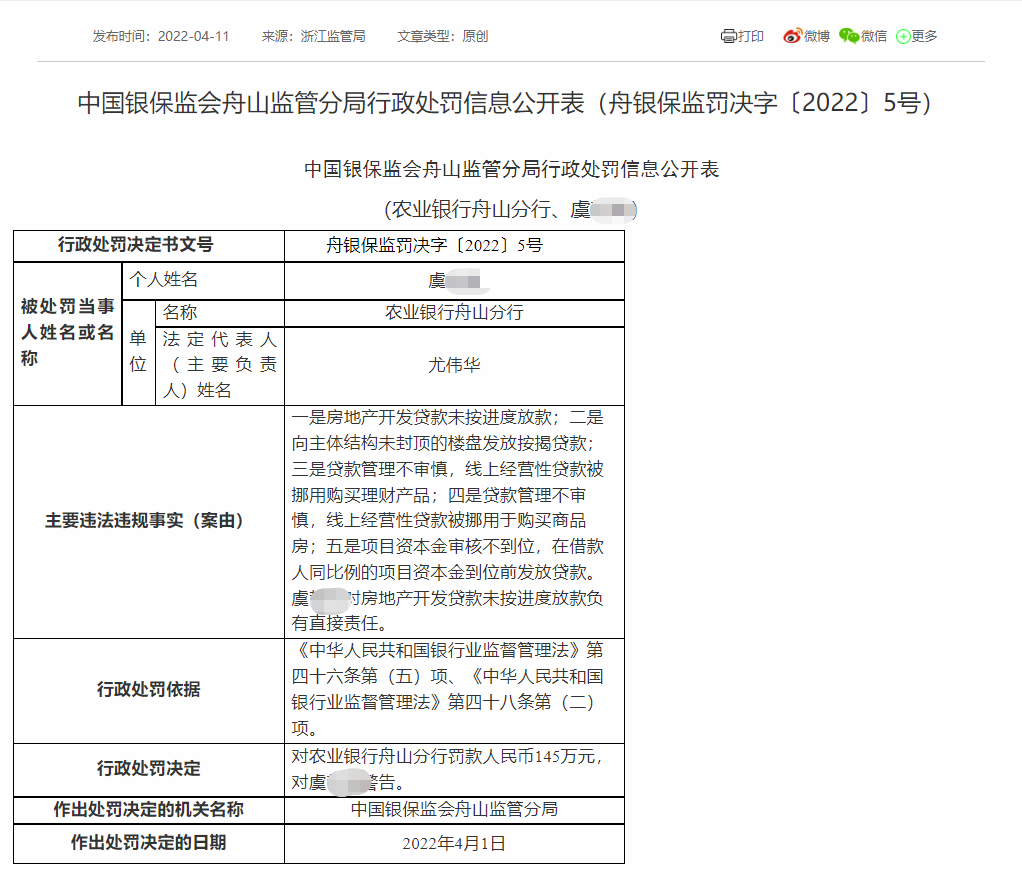Click the 个人姓名 label cell

pos(203,281)
